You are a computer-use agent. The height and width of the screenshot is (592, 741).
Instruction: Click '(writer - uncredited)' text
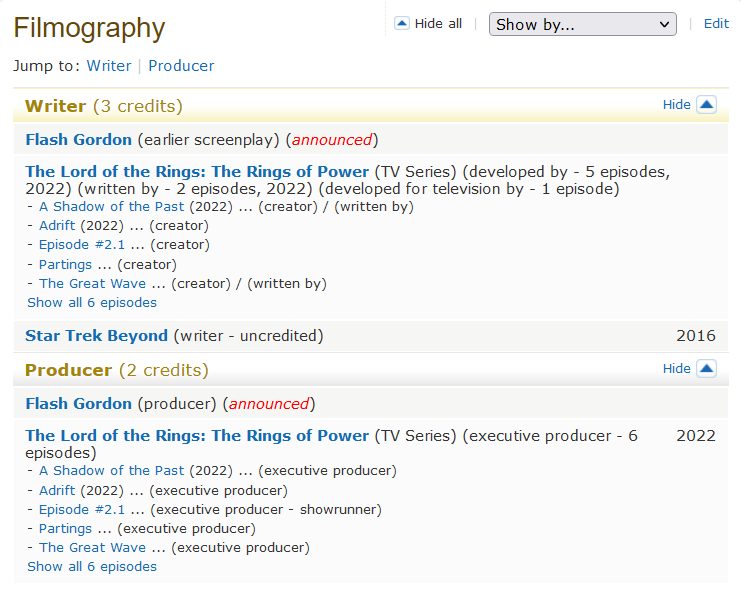(x=249, y=336)
